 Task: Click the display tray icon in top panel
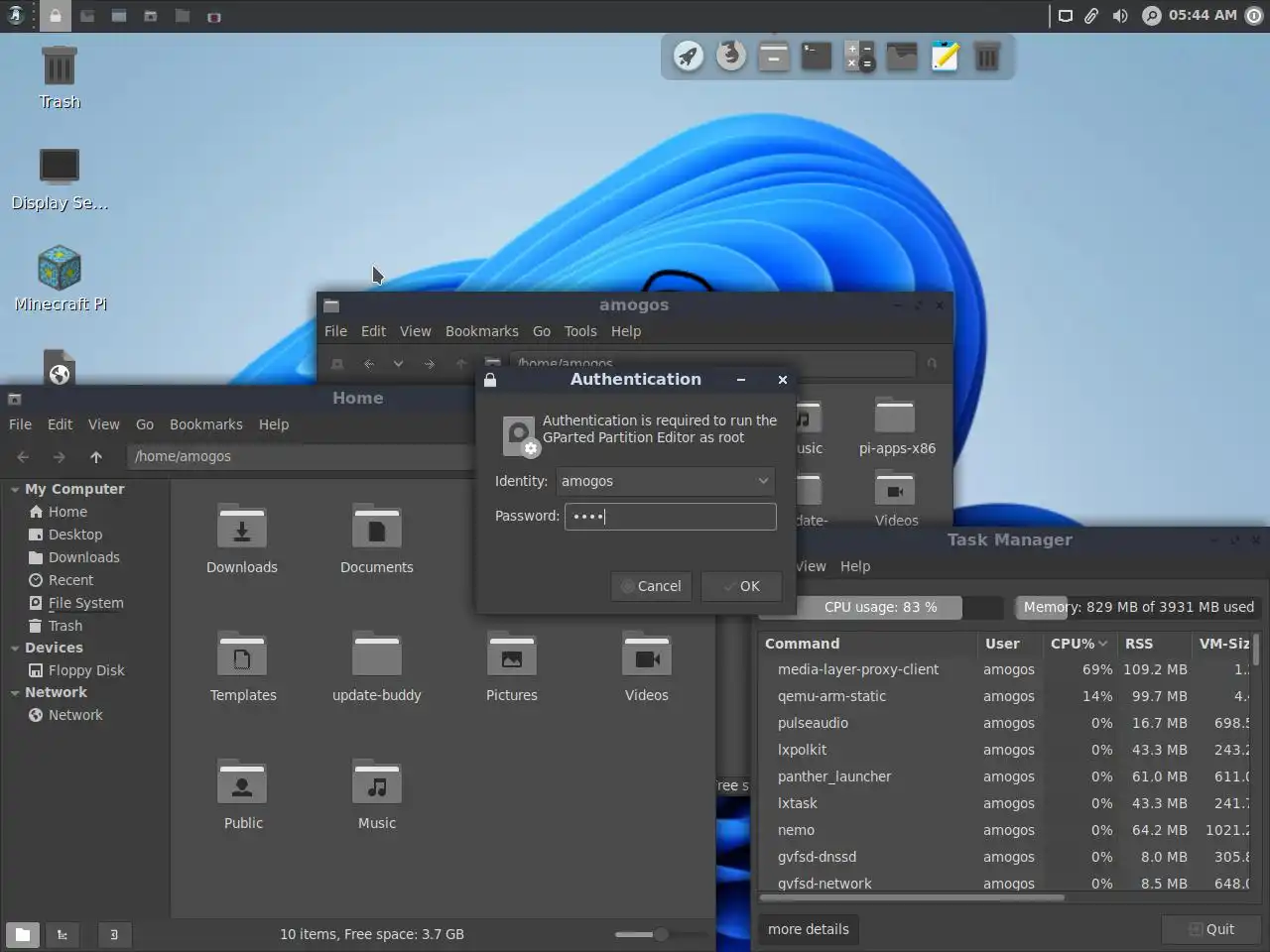point(1066,16)
